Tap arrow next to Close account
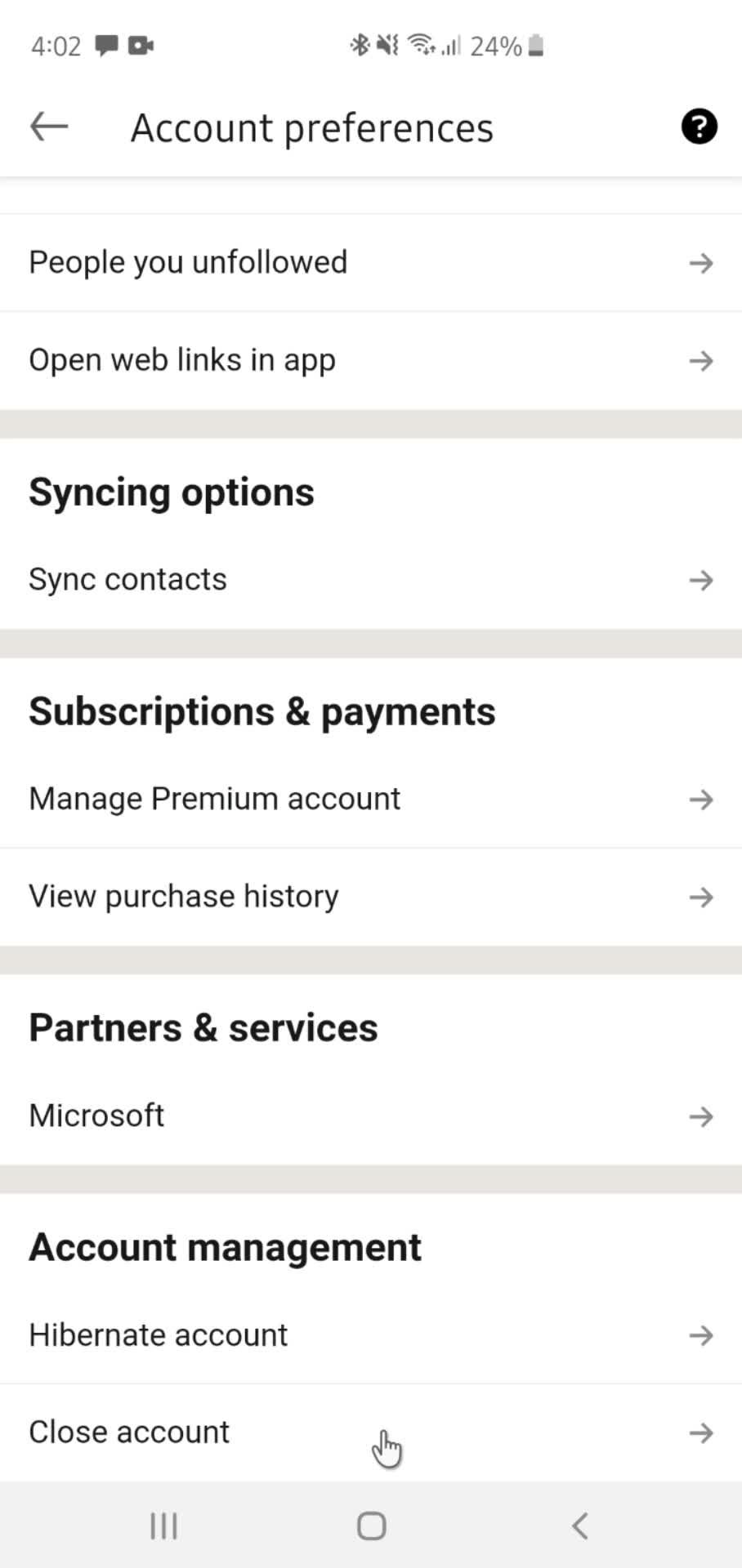This screenshot has width=742, height=1568. coord(701,1433)
